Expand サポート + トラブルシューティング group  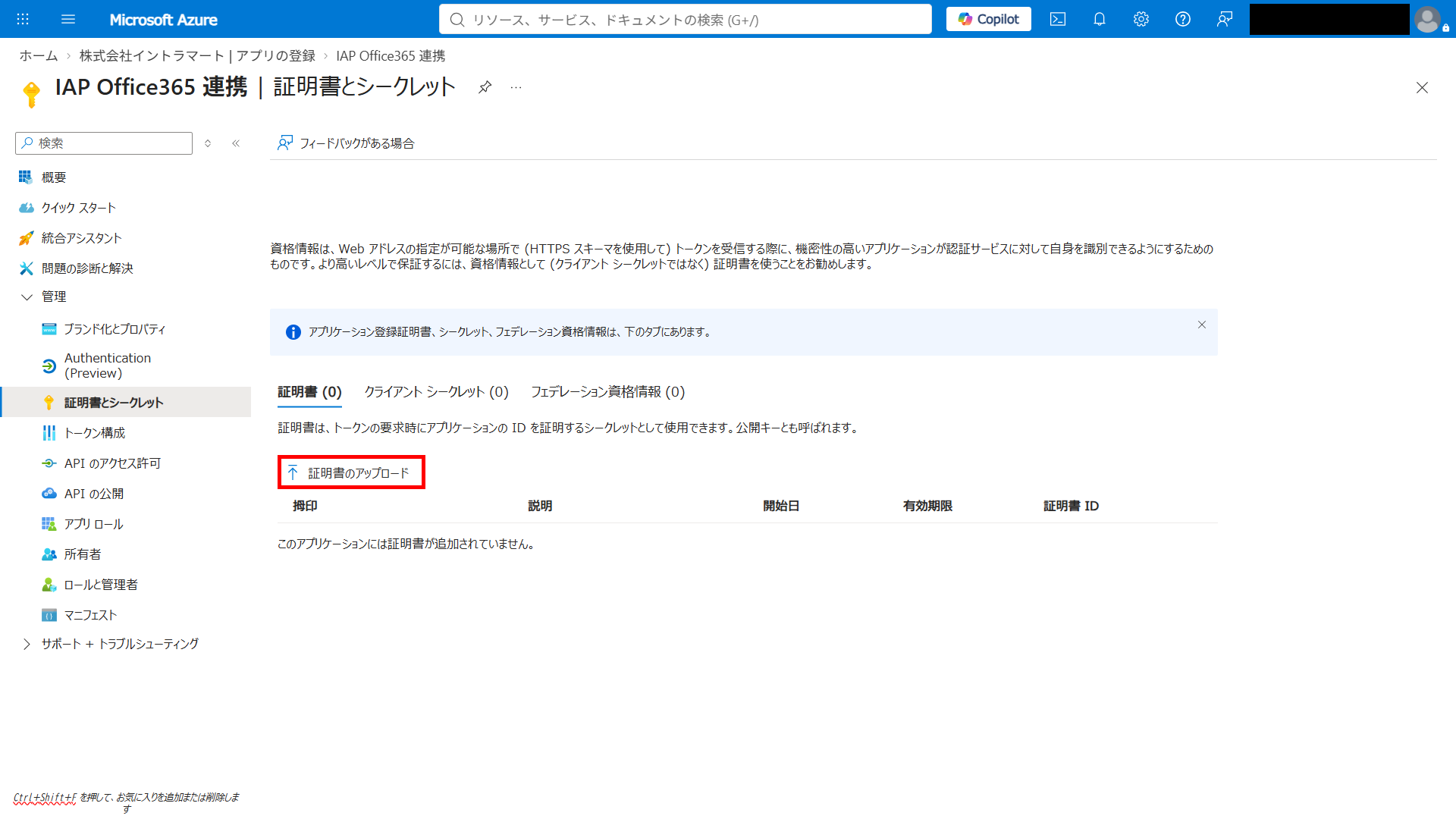click(x=27, y=644)
